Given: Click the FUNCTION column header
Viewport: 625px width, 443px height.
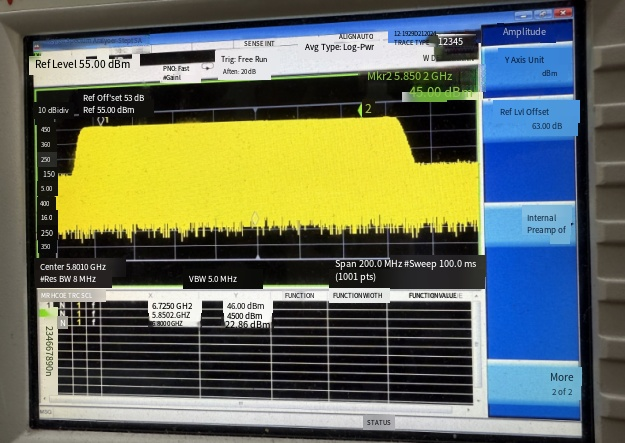Looking at the screenshot, I should pos(299,295).
